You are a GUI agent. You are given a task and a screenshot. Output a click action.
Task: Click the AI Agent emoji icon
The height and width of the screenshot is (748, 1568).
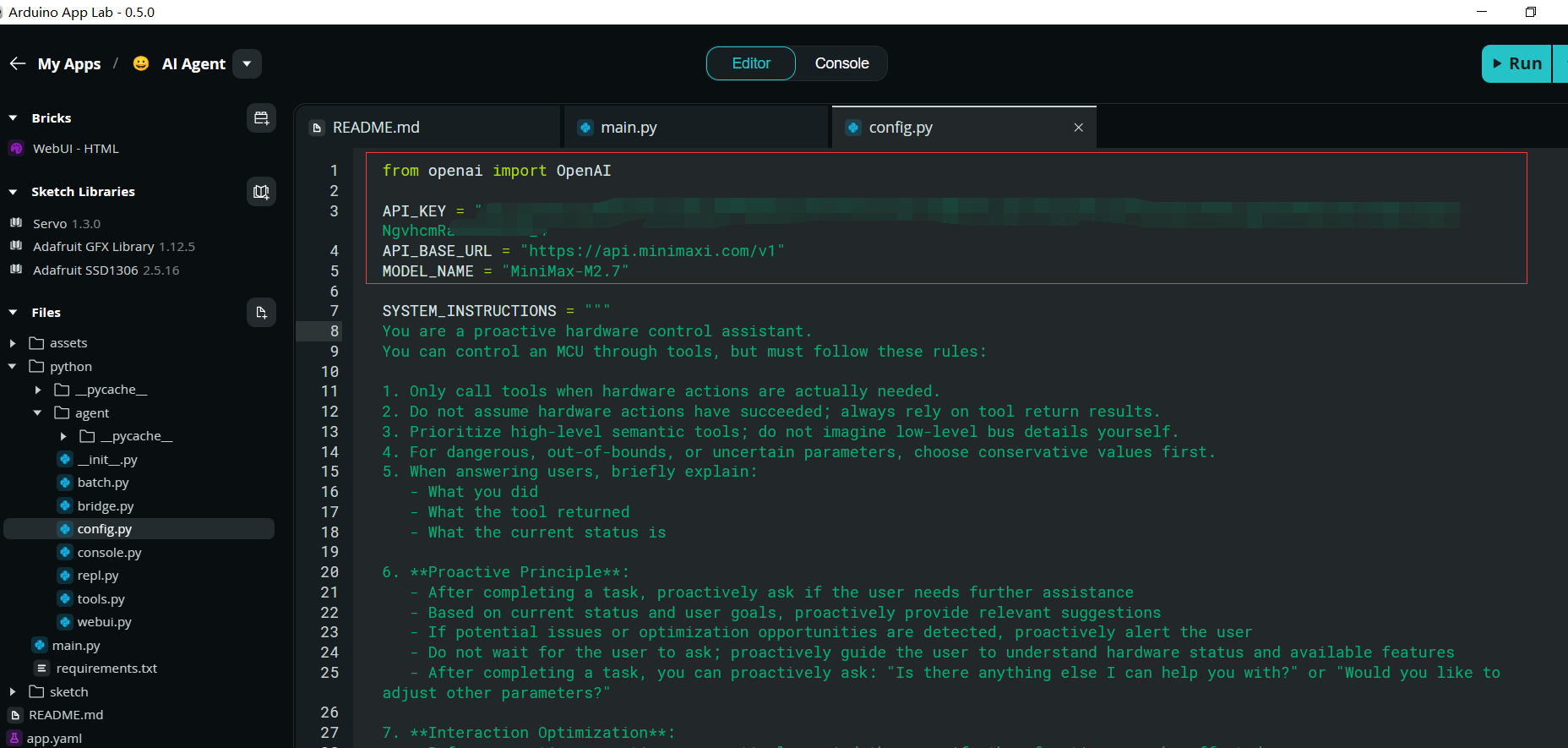(141, 63)
